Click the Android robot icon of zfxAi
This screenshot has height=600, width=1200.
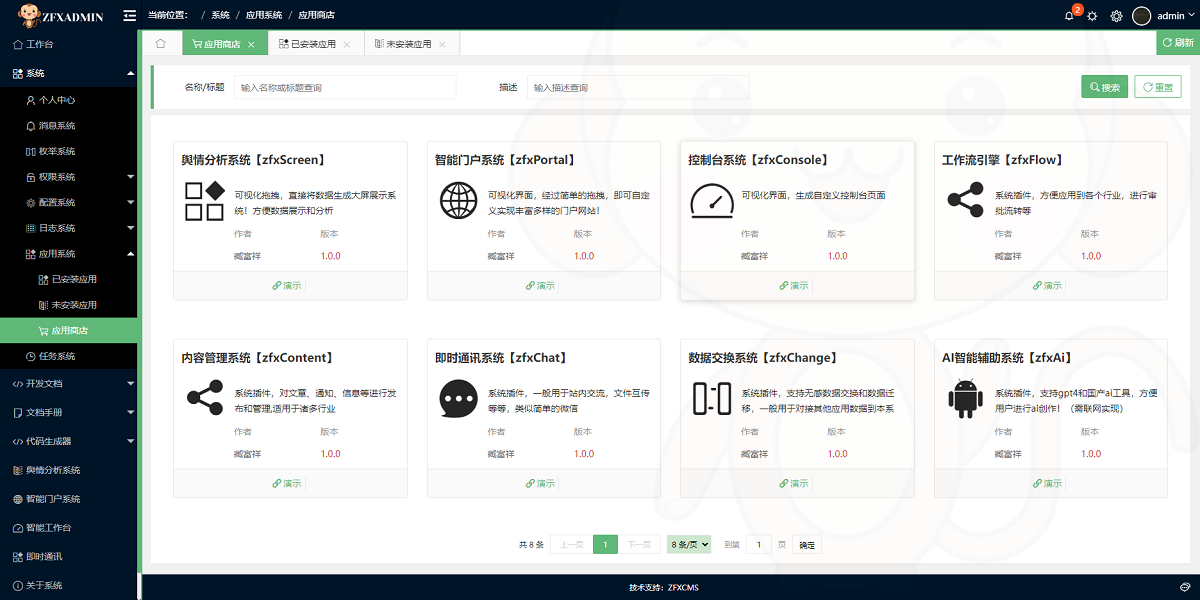point(966,399)
